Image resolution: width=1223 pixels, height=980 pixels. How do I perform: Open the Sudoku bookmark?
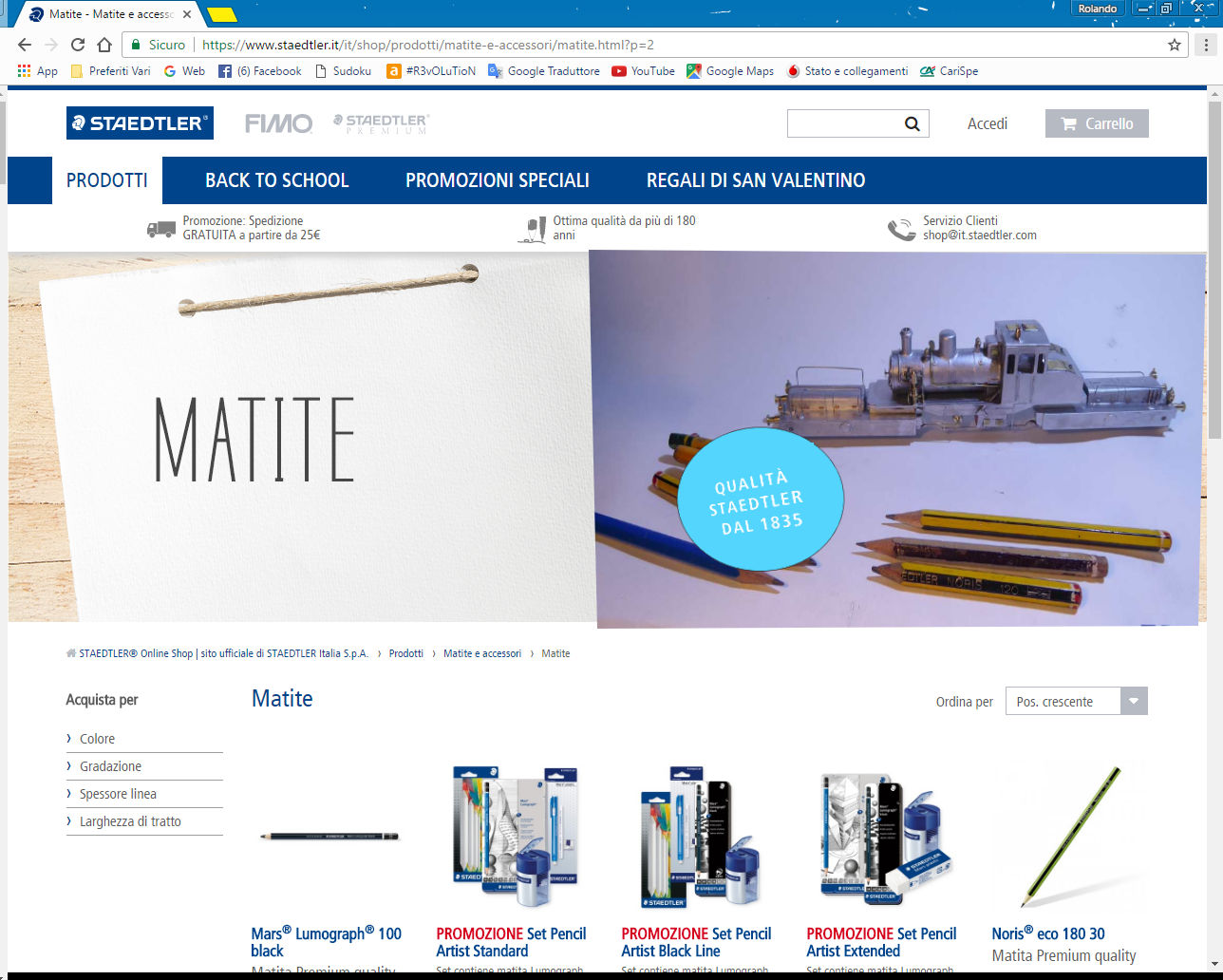click(x=343, y=71)
